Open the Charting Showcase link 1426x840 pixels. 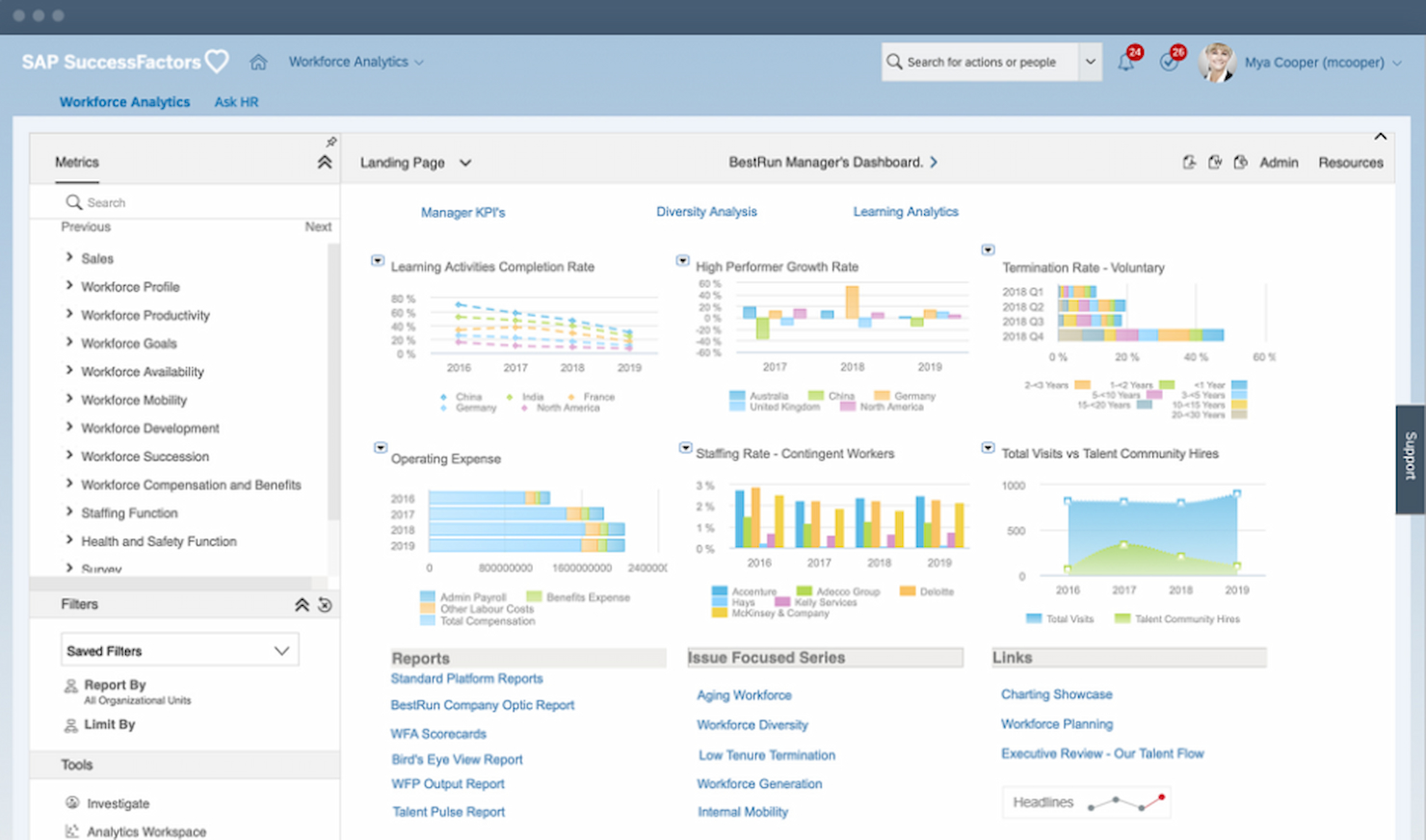pyautogui.click(x=1056, y=694)
